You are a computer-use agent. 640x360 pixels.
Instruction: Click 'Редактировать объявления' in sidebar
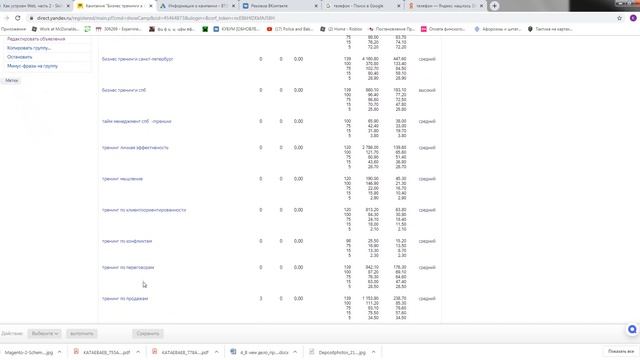tap(36, 39)
